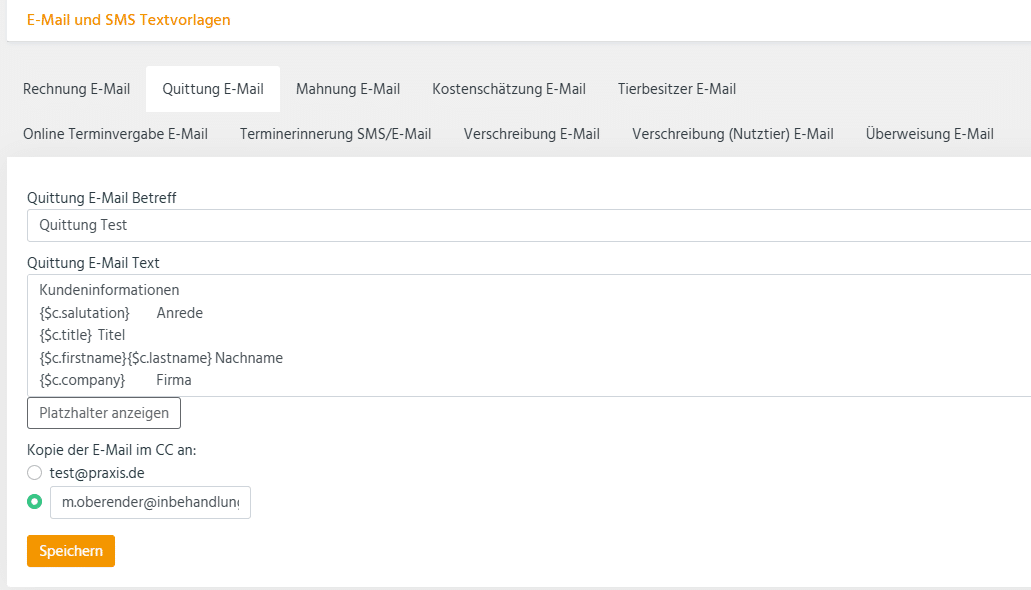This screenshot has height=590, width=1031.
Task: Focus the Quittung E-Mail Betreff field
Action: click(x=528, y=226)
